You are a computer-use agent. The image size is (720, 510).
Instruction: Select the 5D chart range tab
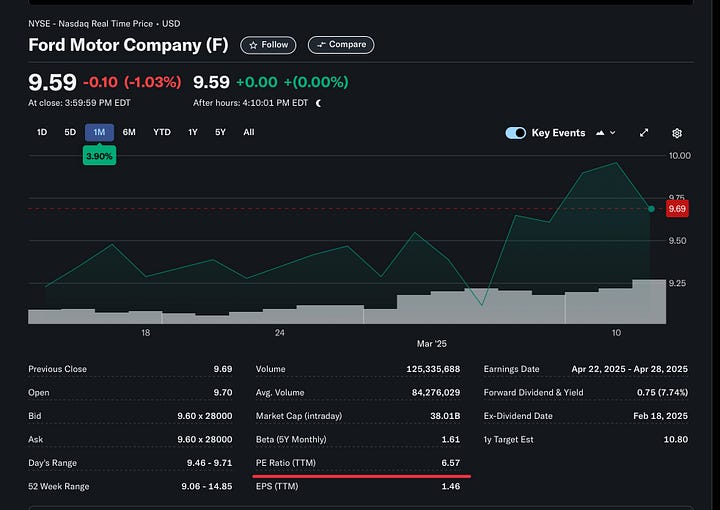[x=70, y=132]
